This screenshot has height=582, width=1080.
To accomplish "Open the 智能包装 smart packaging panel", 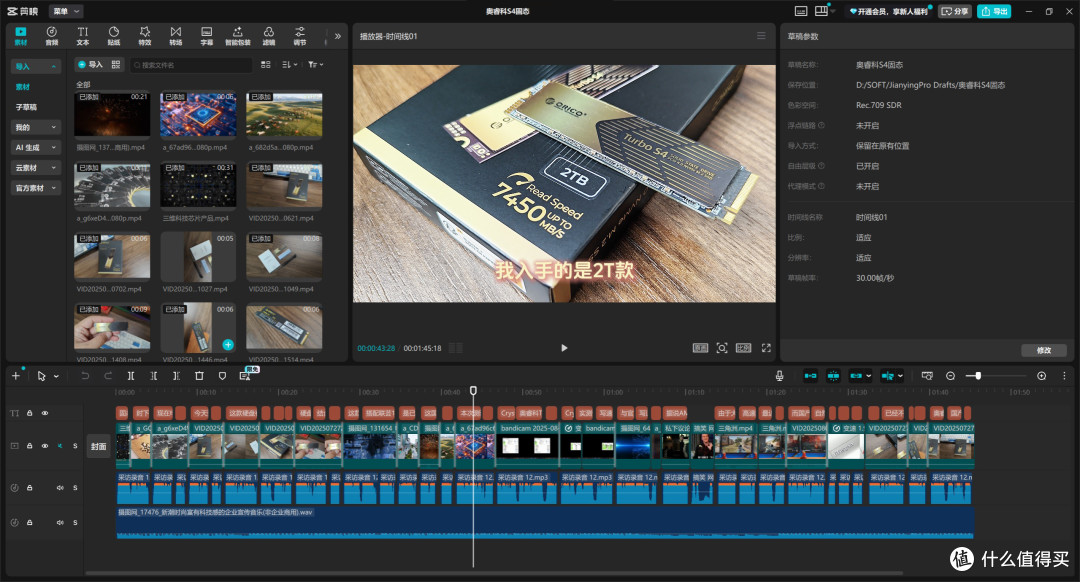I will click(x=238, y=36).
